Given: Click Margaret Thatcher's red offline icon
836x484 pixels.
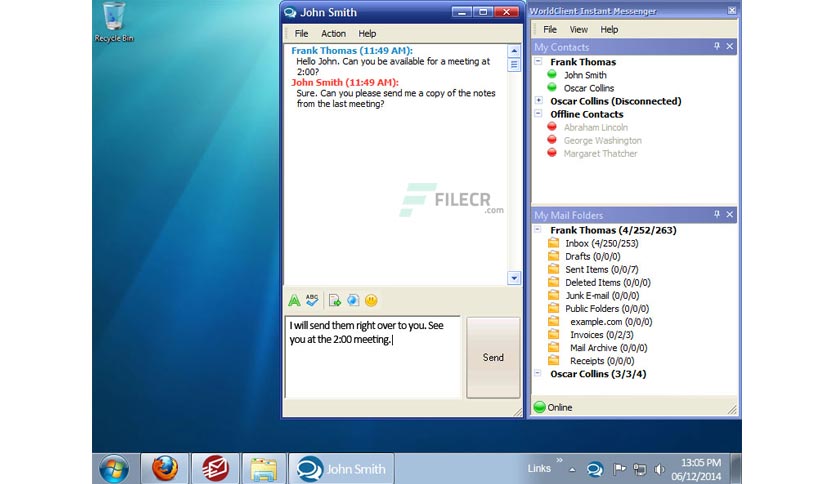Looking at the screenshot, I should [552, 153].
